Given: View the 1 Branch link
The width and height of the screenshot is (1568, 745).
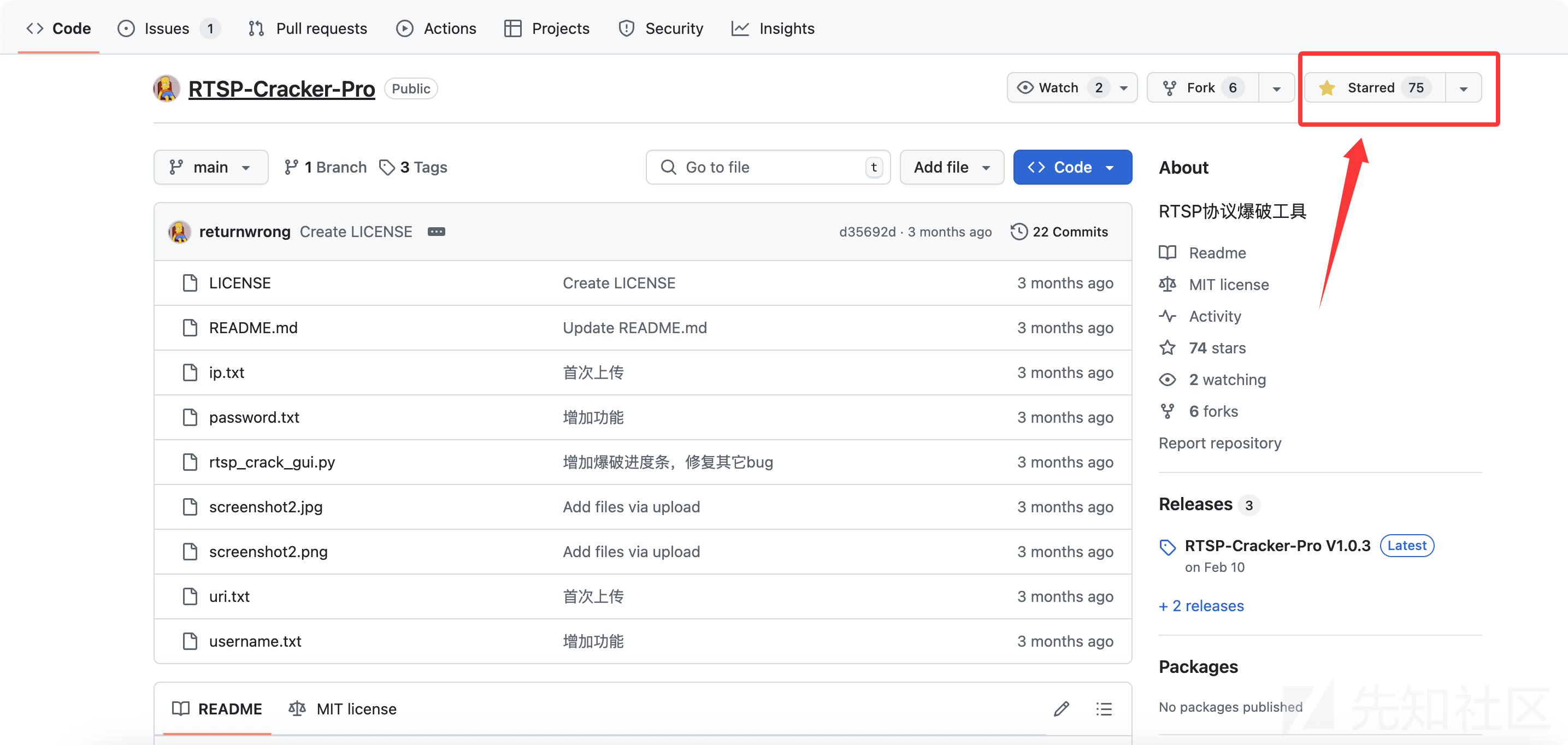Looking at the screenshot, I should point(325,167).
